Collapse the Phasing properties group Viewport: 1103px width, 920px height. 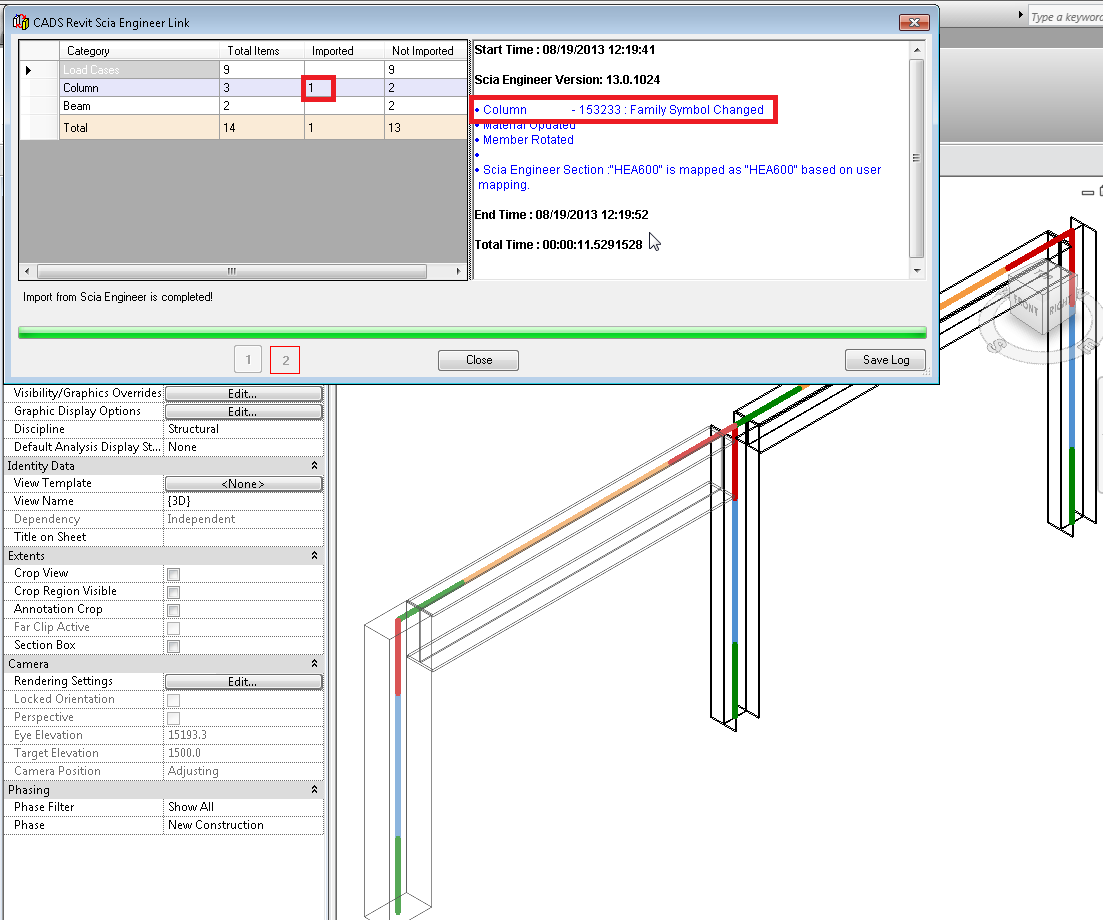[314, 790]
